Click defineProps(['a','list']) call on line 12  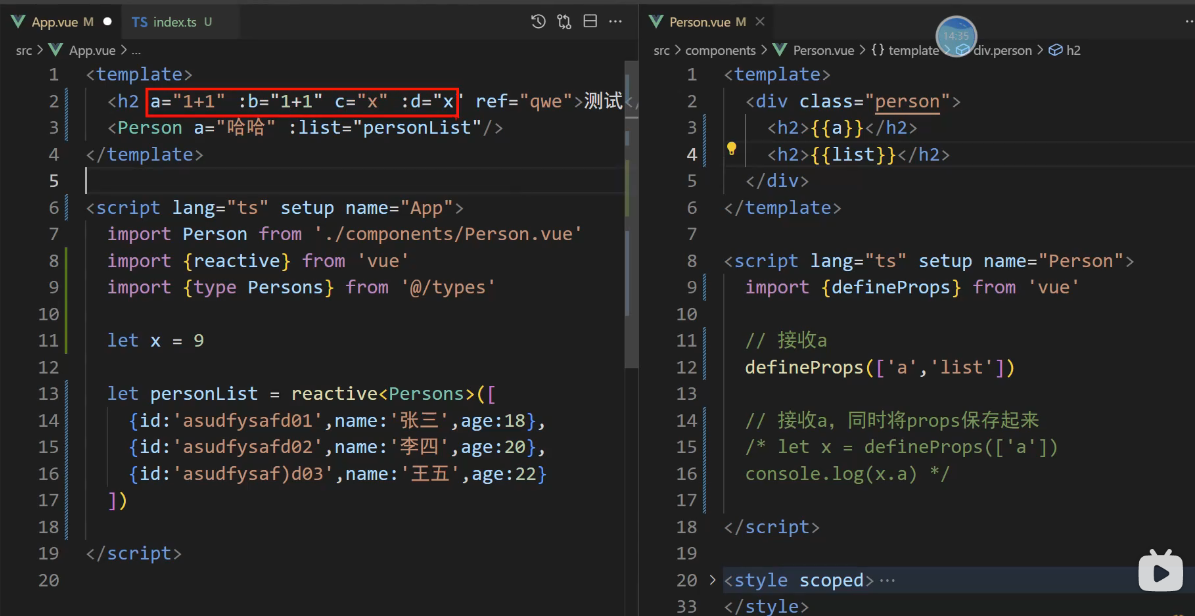880,367
